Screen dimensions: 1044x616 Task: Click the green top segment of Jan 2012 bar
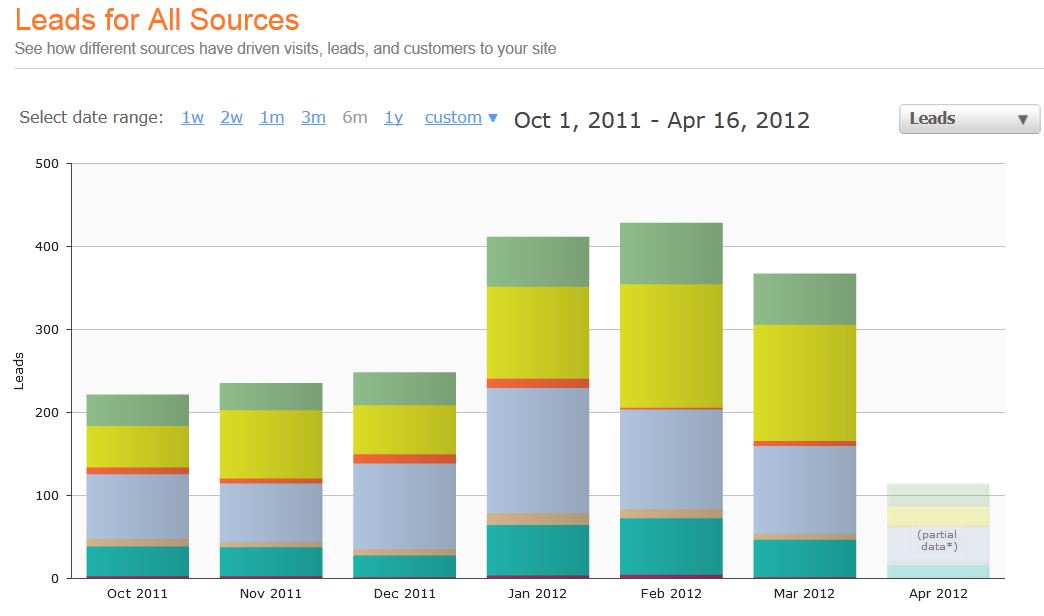(537, 262)
